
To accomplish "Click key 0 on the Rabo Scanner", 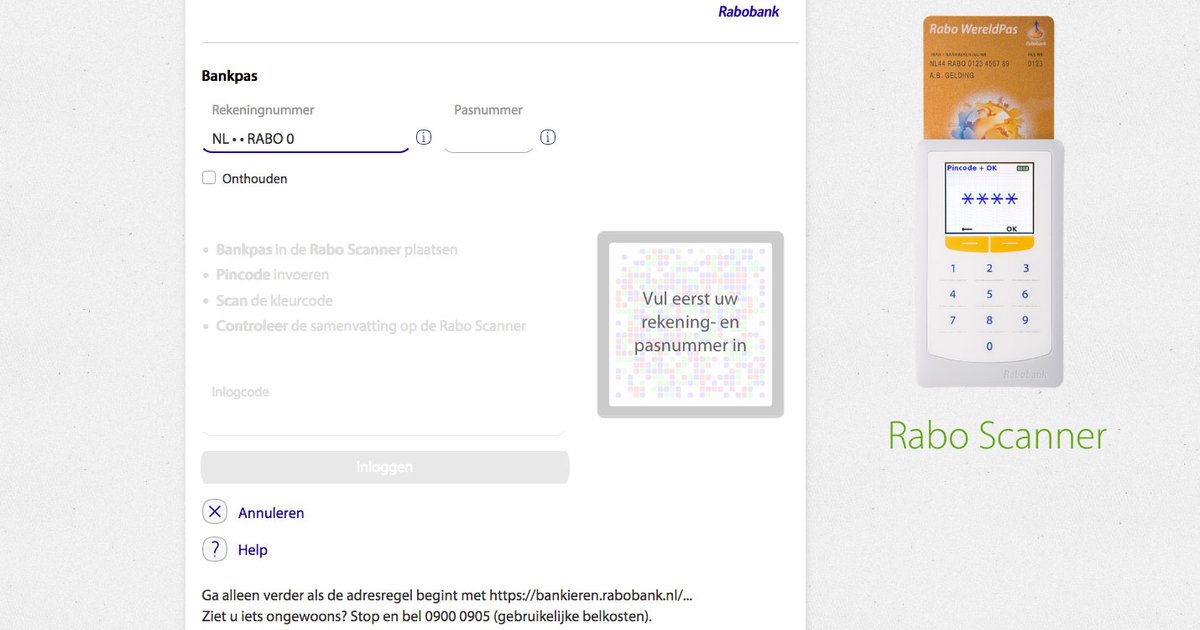I will tap(990, 346).
